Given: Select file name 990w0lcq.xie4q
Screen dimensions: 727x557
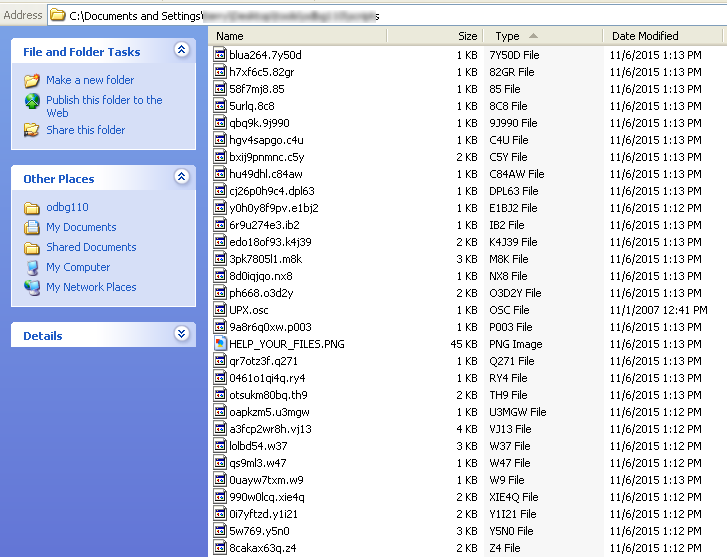Looking at the screenshot, I should click(267, 497).
